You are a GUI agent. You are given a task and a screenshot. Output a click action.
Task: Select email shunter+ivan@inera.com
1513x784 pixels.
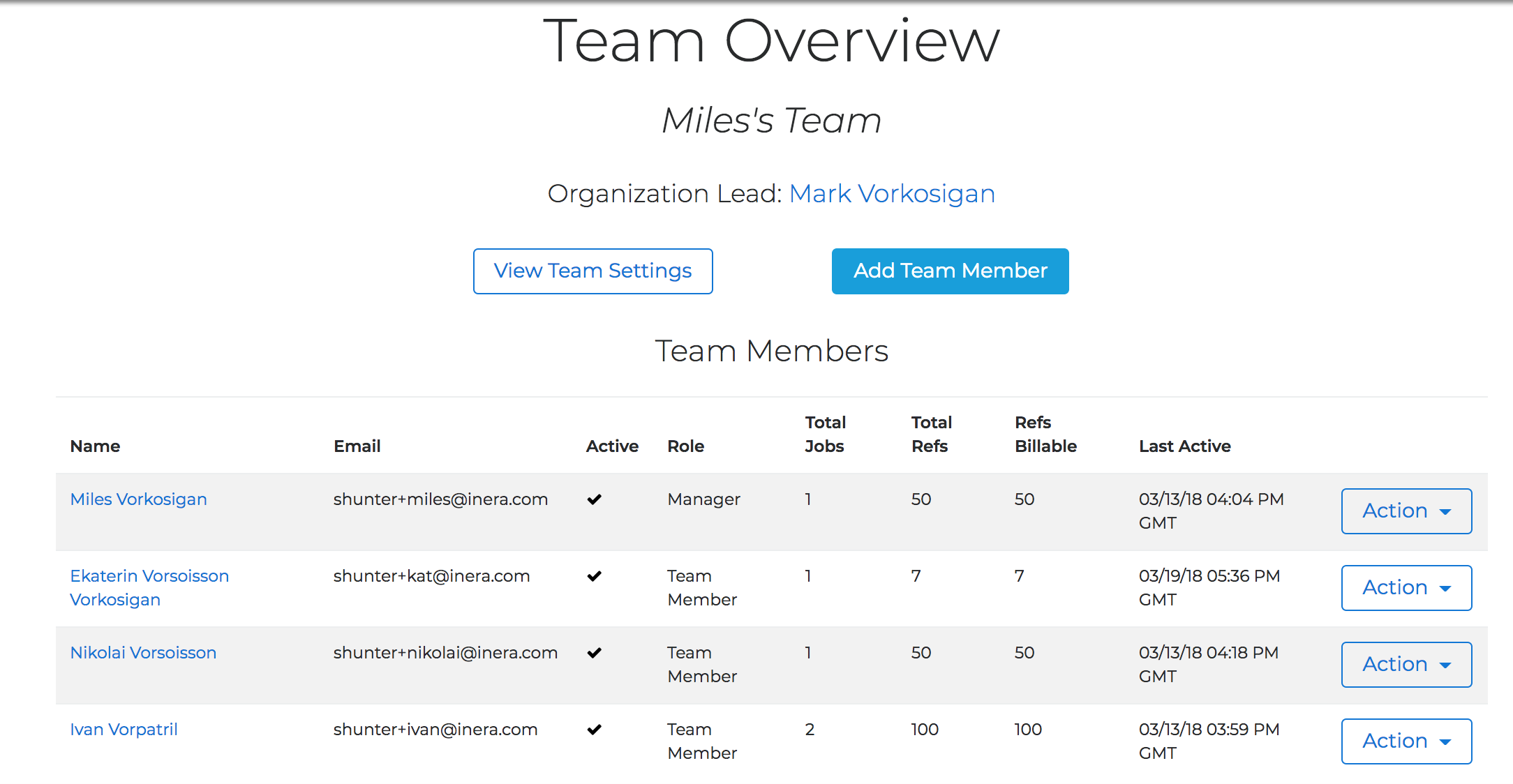435,730
